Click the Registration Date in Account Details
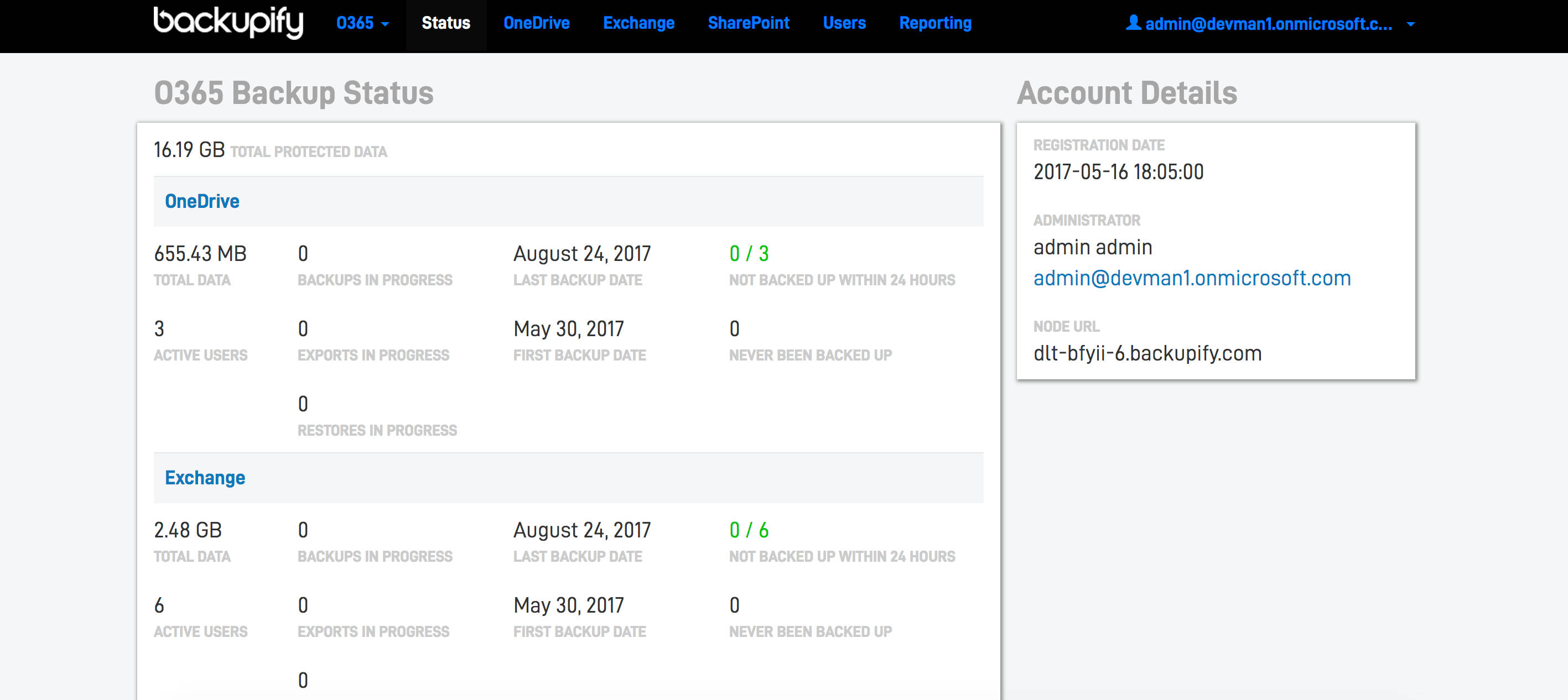The image size is (1568, 700). (1119, 172)
